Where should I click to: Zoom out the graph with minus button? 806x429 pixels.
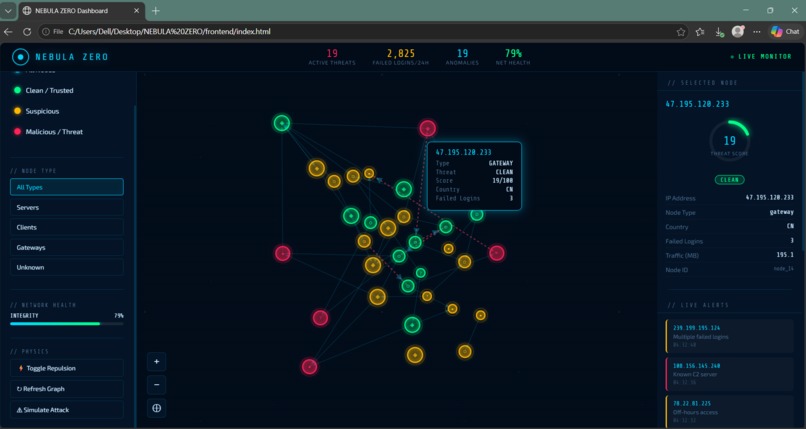157,385
